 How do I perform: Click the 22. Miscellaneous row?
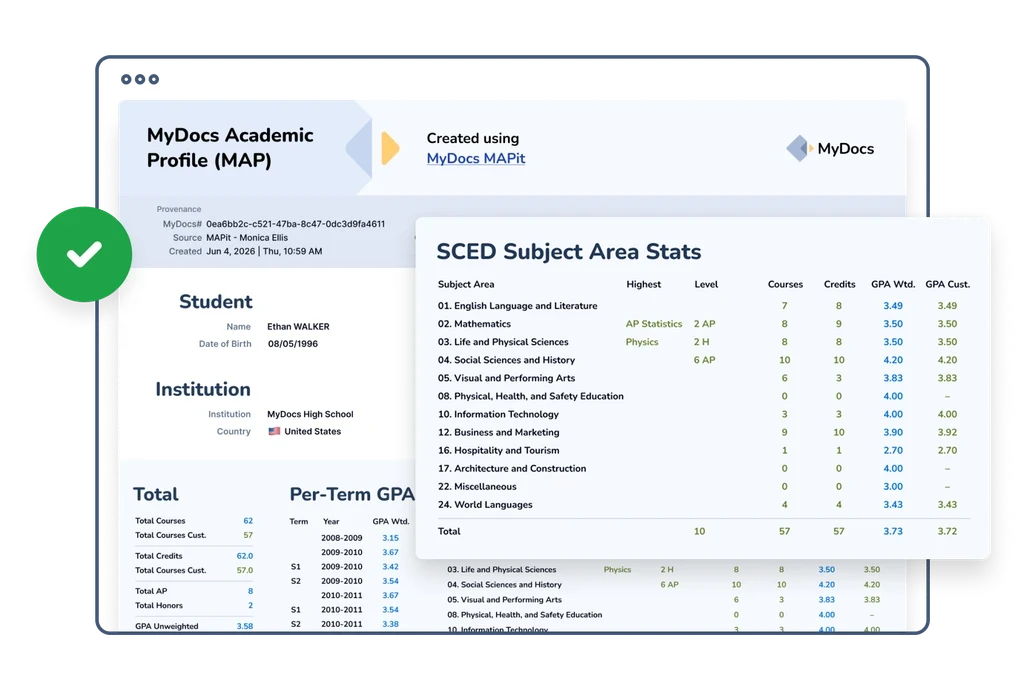(x=703, y=487)
